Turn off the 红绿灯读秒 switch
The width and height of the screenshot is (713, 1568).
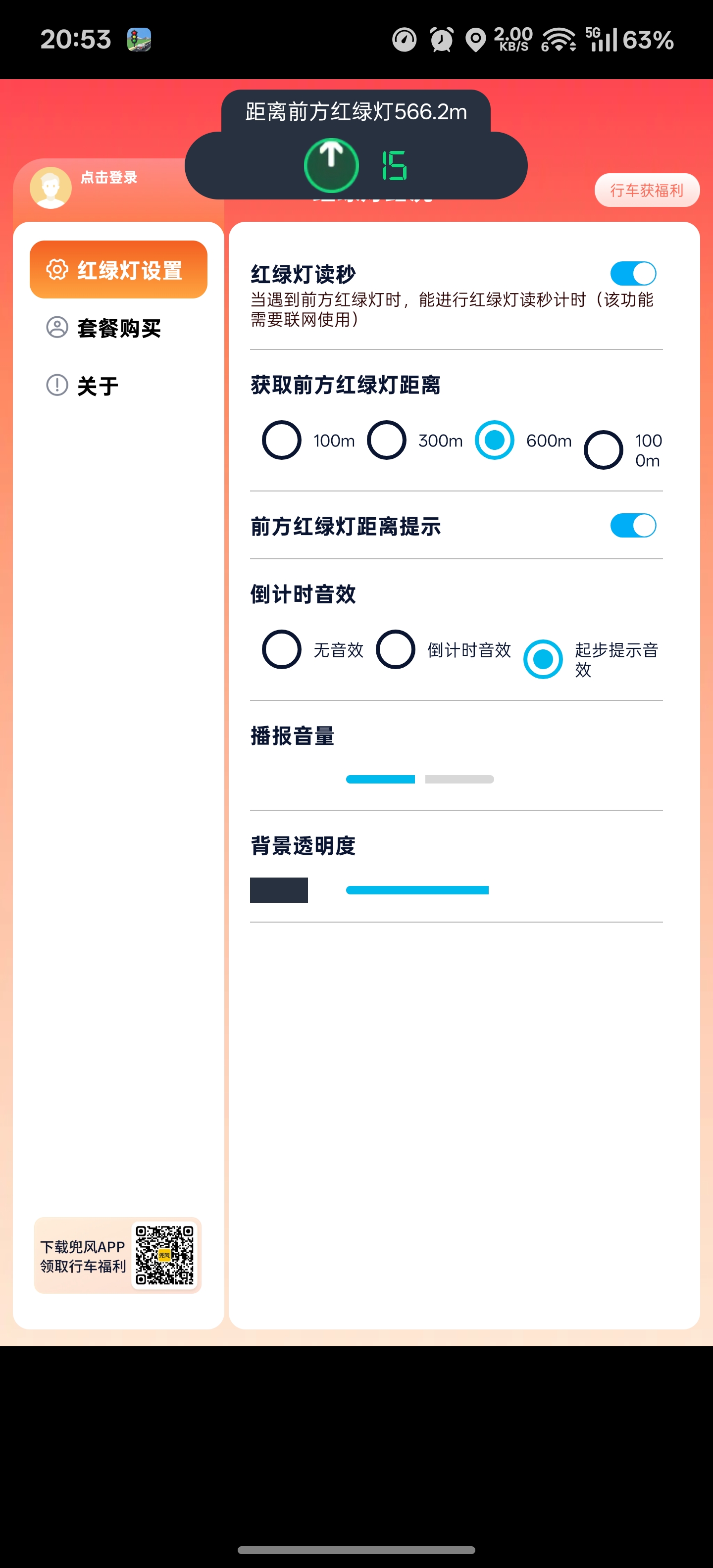click(x=633, y=273)
